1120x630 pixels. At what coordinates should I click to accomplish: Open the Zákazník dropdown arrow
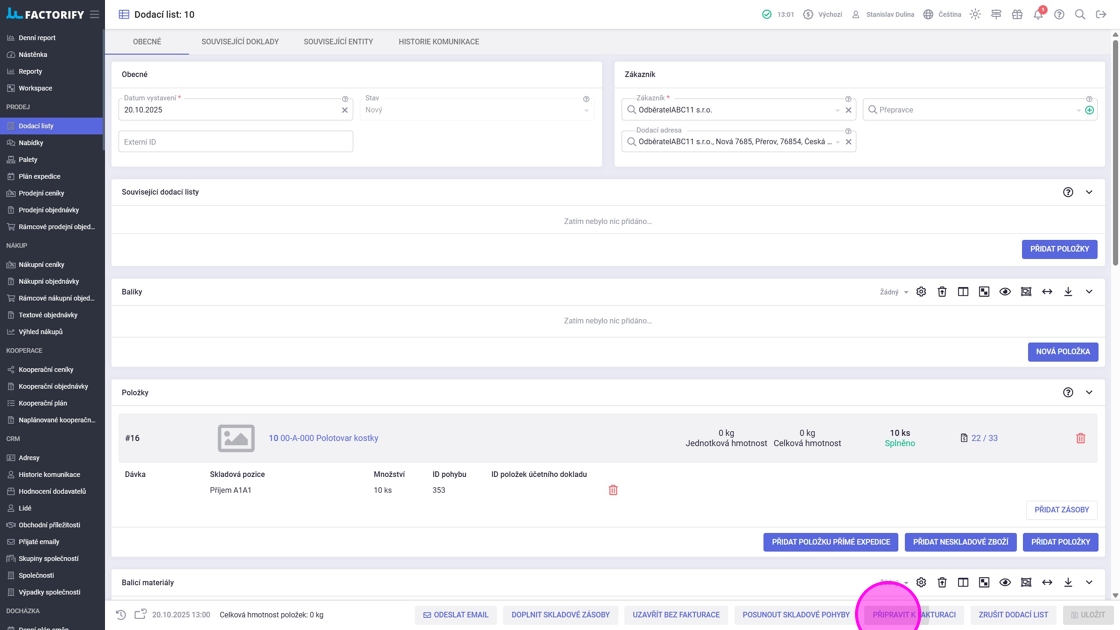point(837,110)
